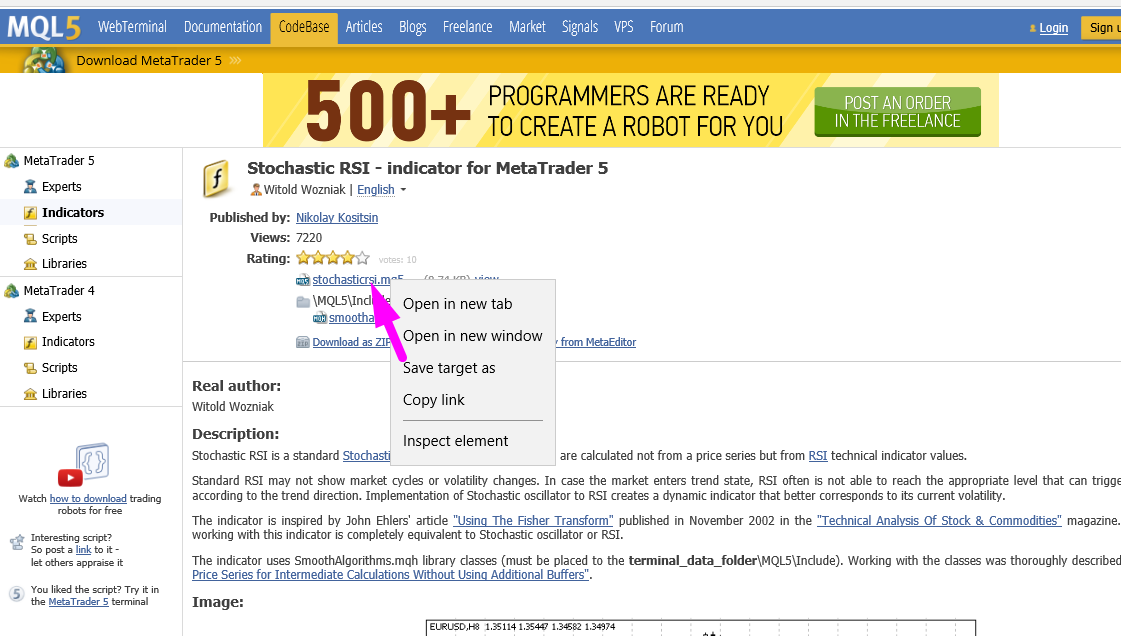Click the Experts icon under MetaTrader 5
This screenshot has height=636, width=1121.
point(30,187)
